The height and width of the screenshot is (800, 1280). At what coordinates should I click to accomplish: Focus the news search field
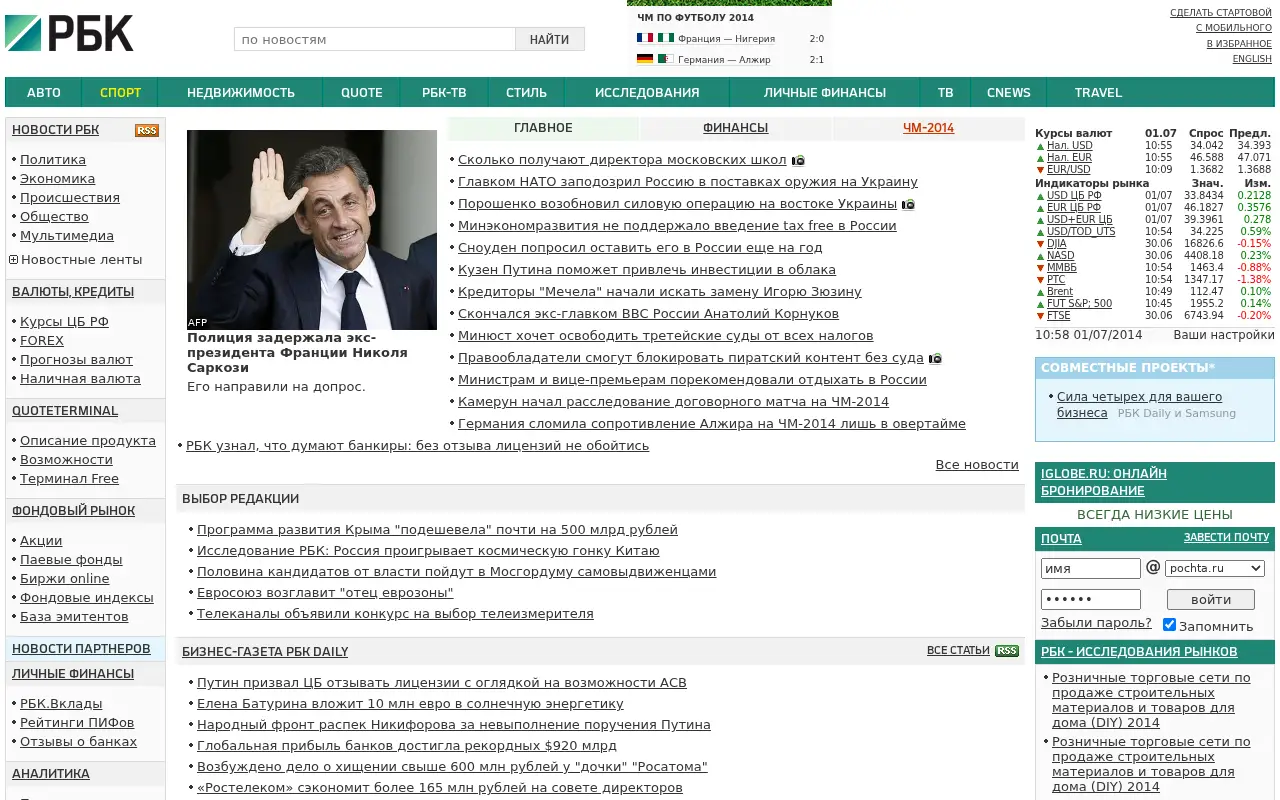[x=375, y=39]
